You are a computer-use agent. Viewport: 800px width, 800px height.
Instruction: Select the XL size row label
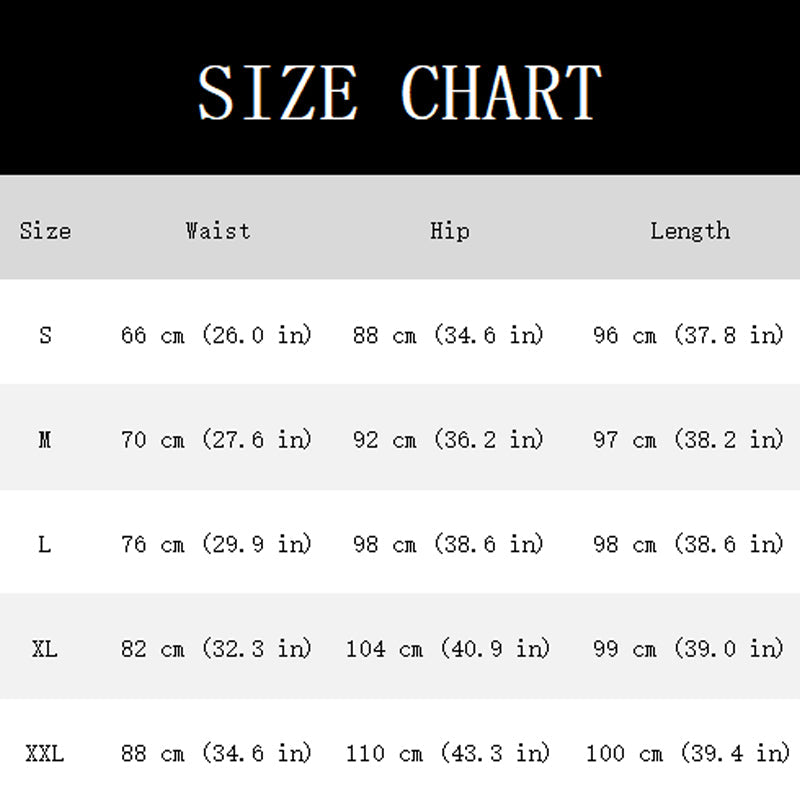click(x=45, y=649)
